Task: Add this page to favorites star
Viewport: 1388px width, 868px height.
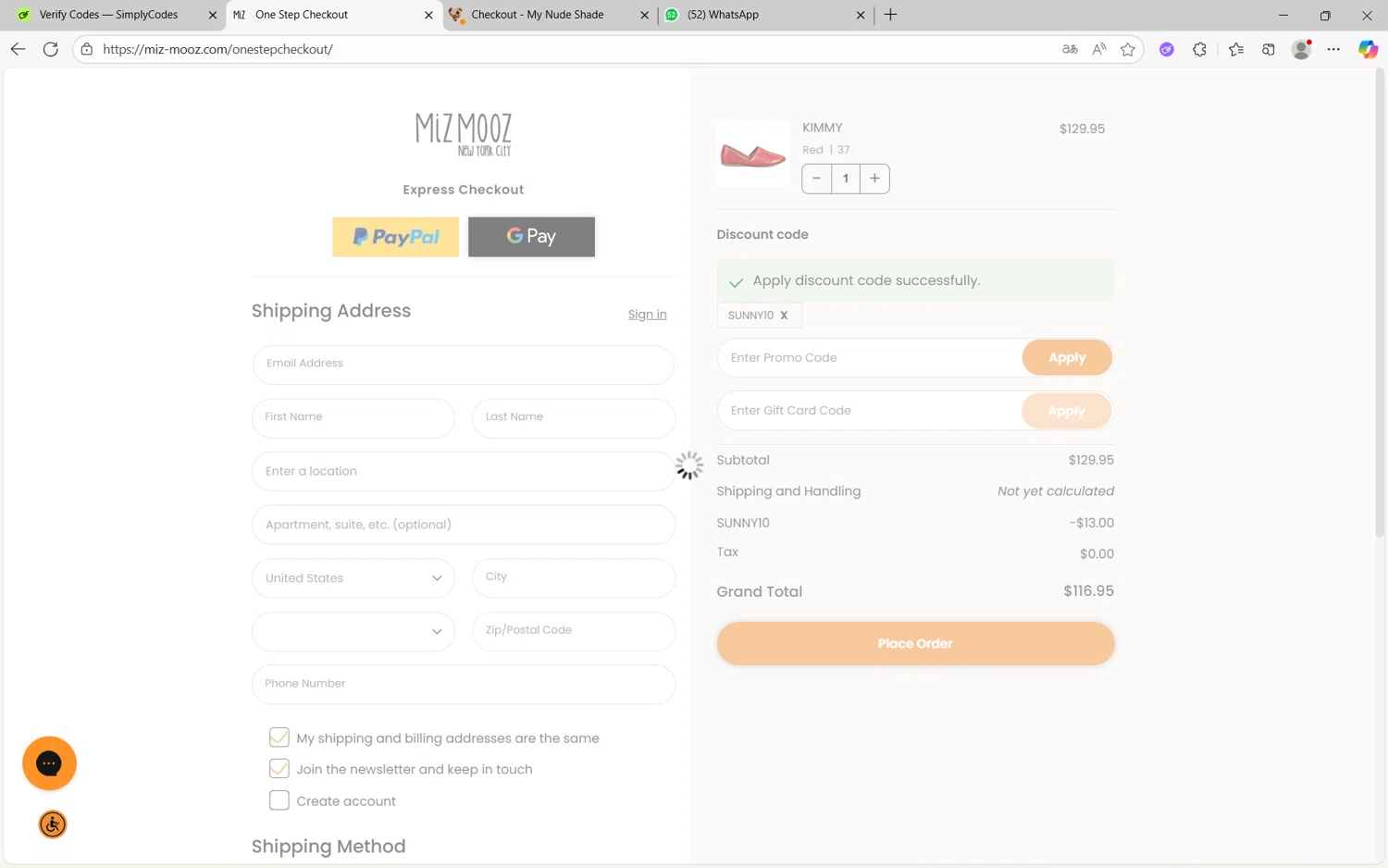Action: pos(1127,49)
